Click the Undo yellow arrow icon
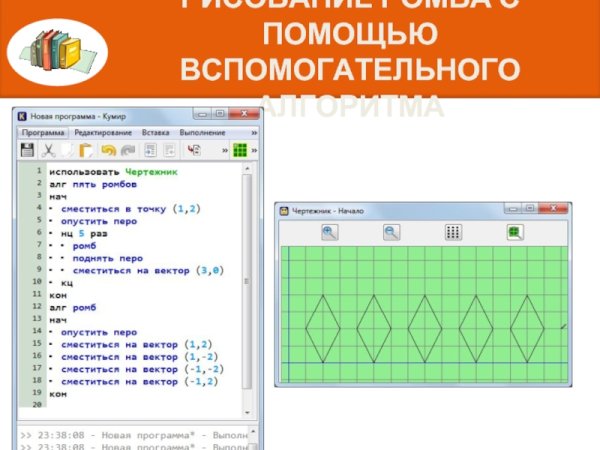Image resolution: width=600 pixels, height=450 pixels. coord(108,150)
